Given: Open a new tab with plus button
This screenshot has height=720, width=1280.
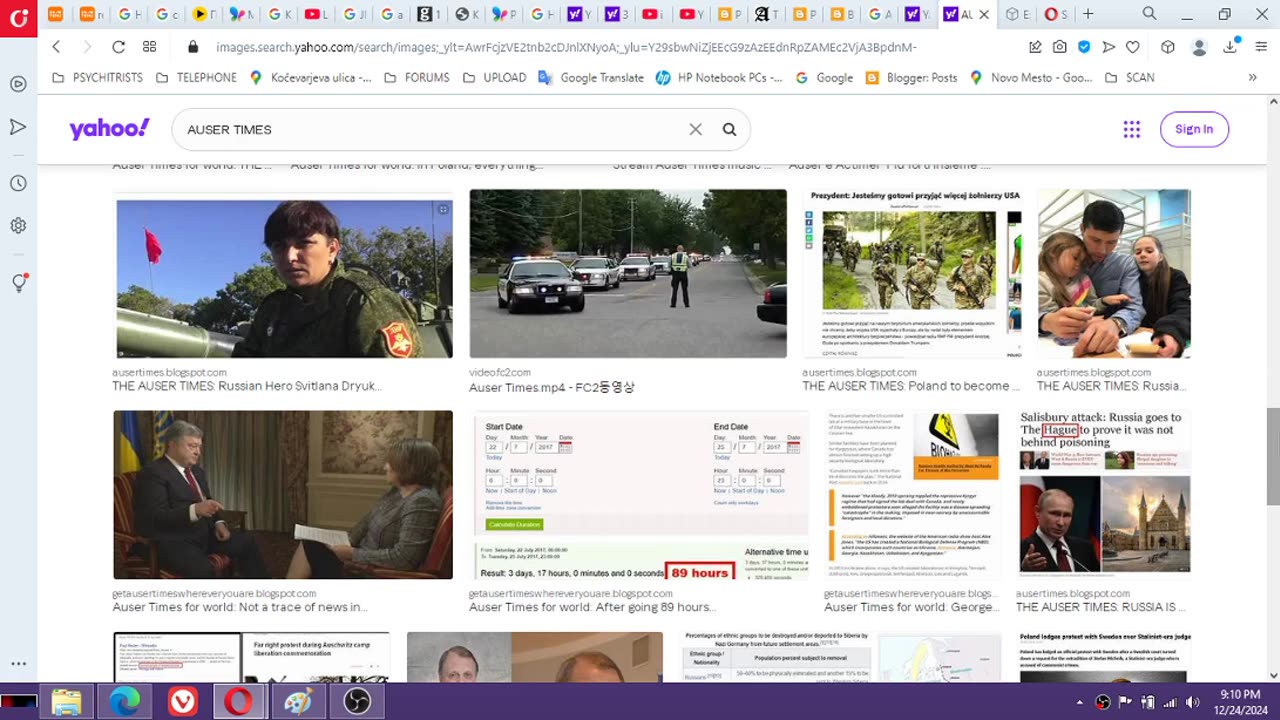Looking at the screenshot, I should 1088,14.
